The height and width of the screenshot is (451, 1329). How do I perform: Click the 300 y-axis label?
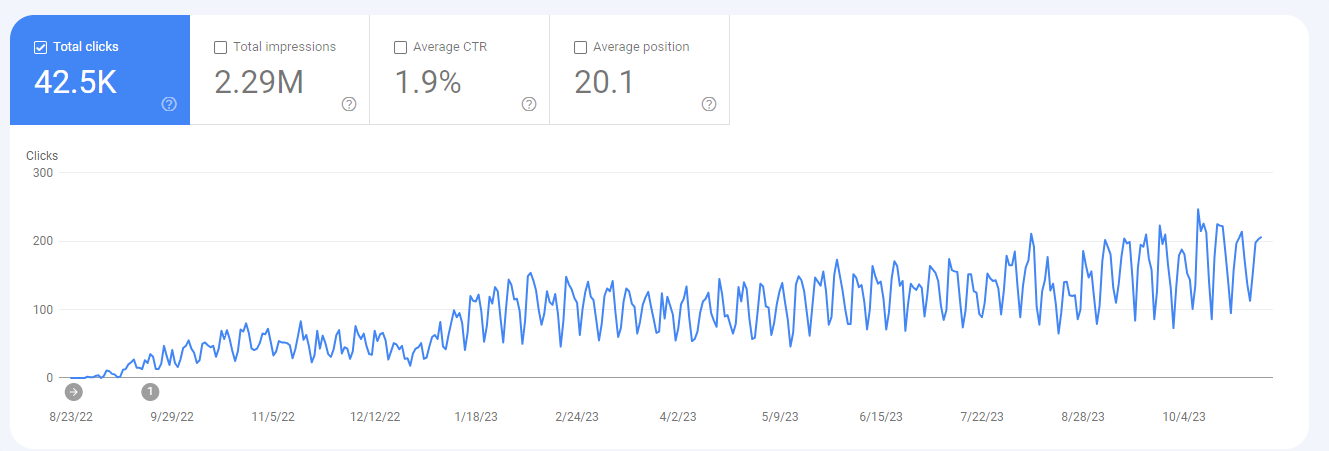(43, 173)
